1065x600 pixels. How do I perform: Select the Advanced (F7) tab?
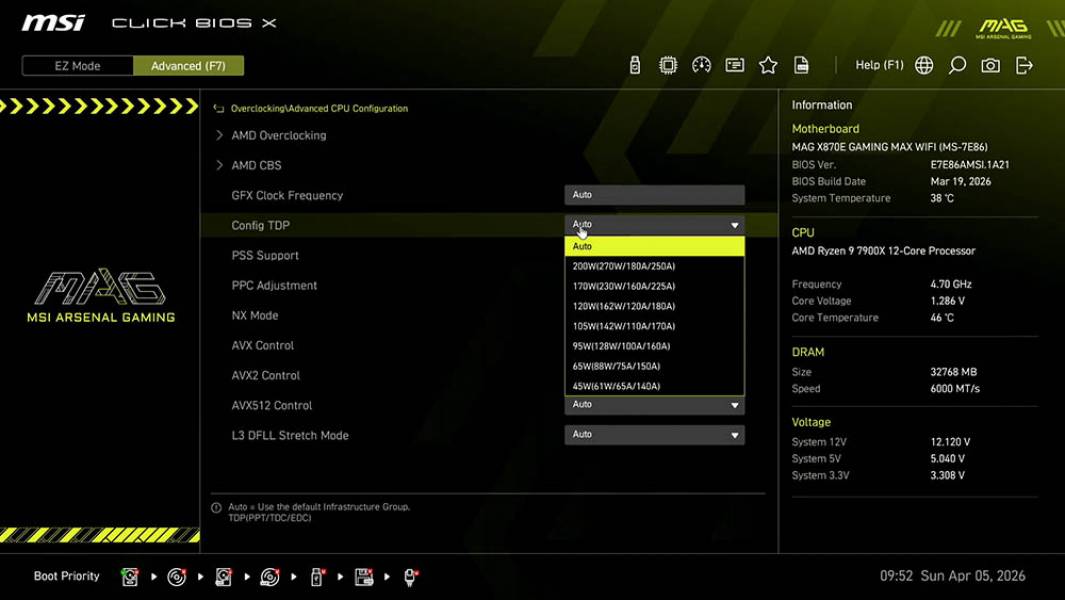point(189,65)
